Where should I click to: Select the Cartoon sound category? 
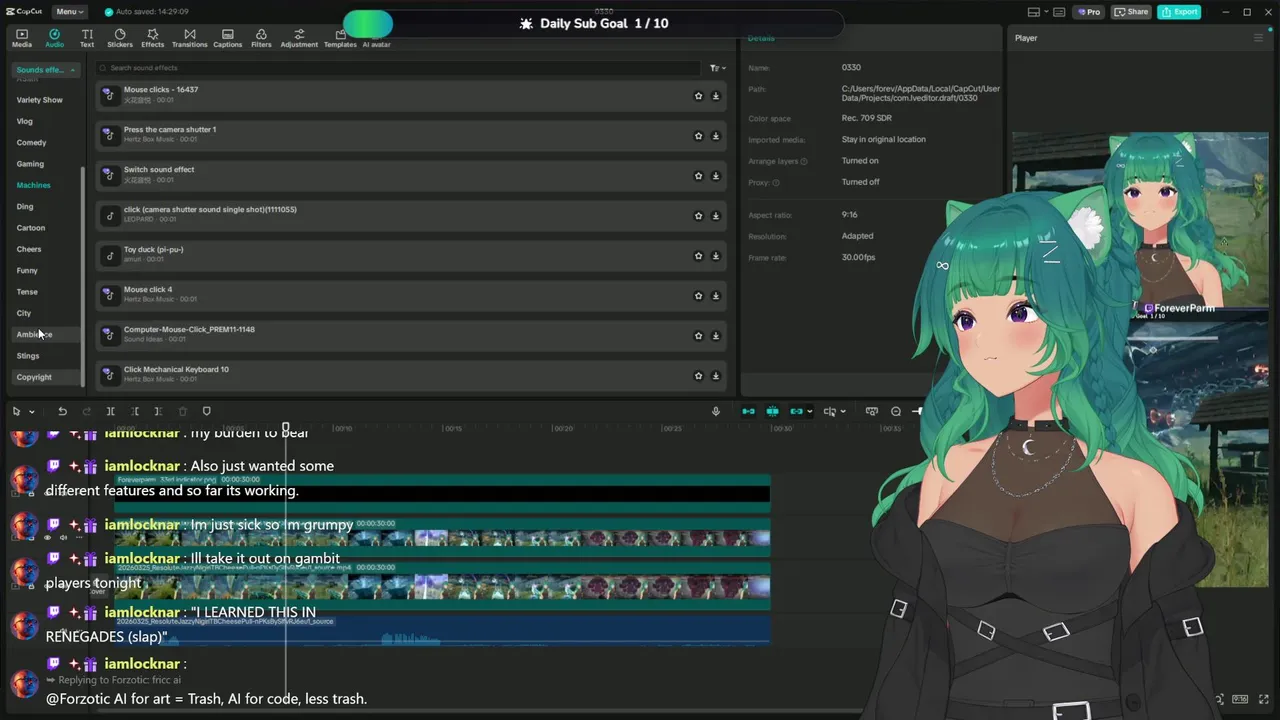31,228
